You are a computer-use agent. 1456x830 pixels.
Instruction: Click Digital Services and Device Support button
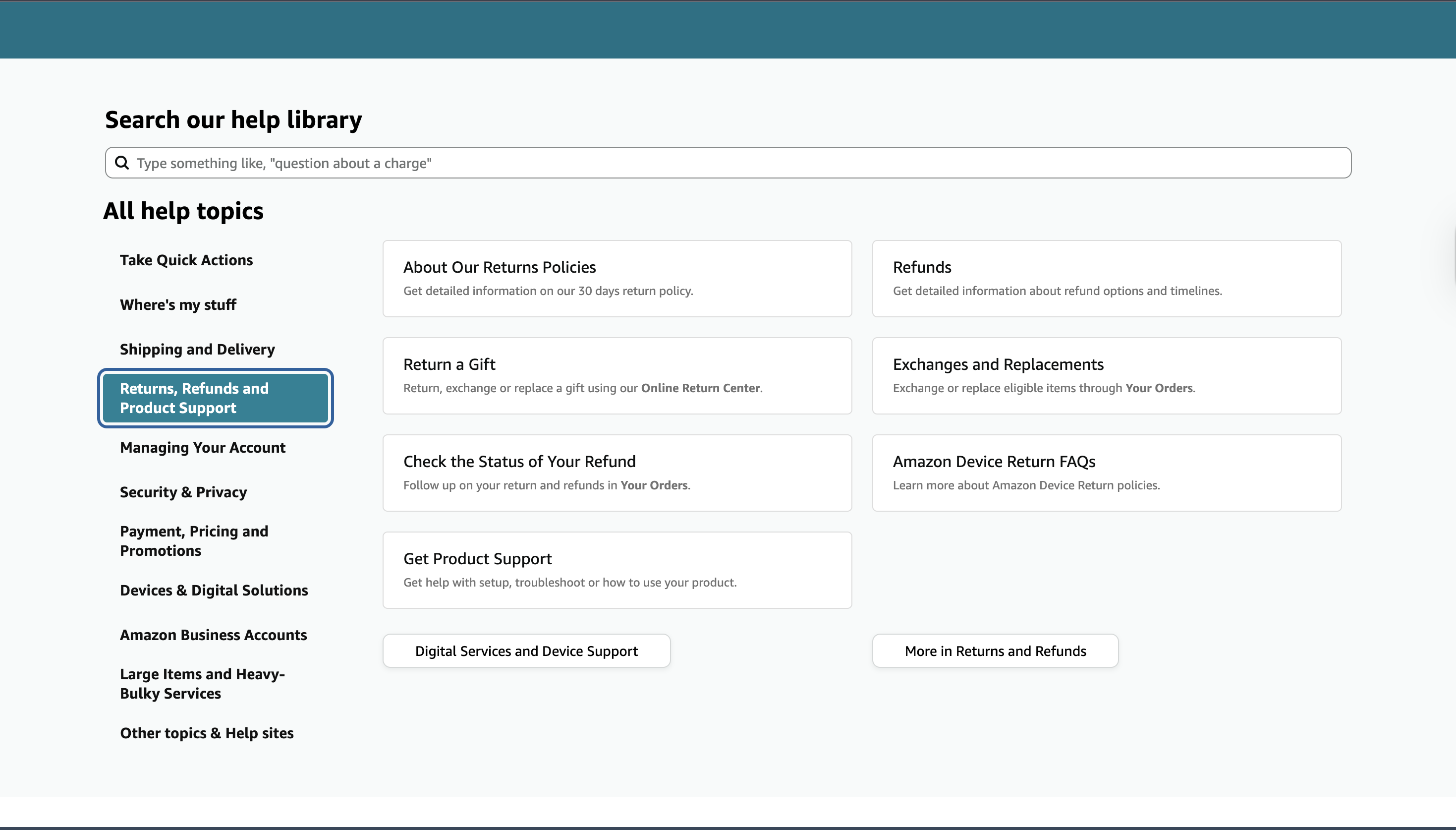pos(526,651)
